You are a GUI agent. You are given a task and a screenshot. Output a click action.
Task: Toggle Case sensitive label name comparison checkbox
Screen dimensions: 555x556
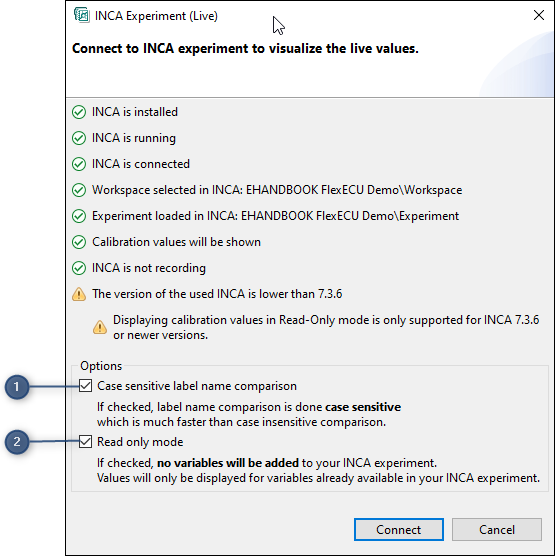(x=85, y=385)
